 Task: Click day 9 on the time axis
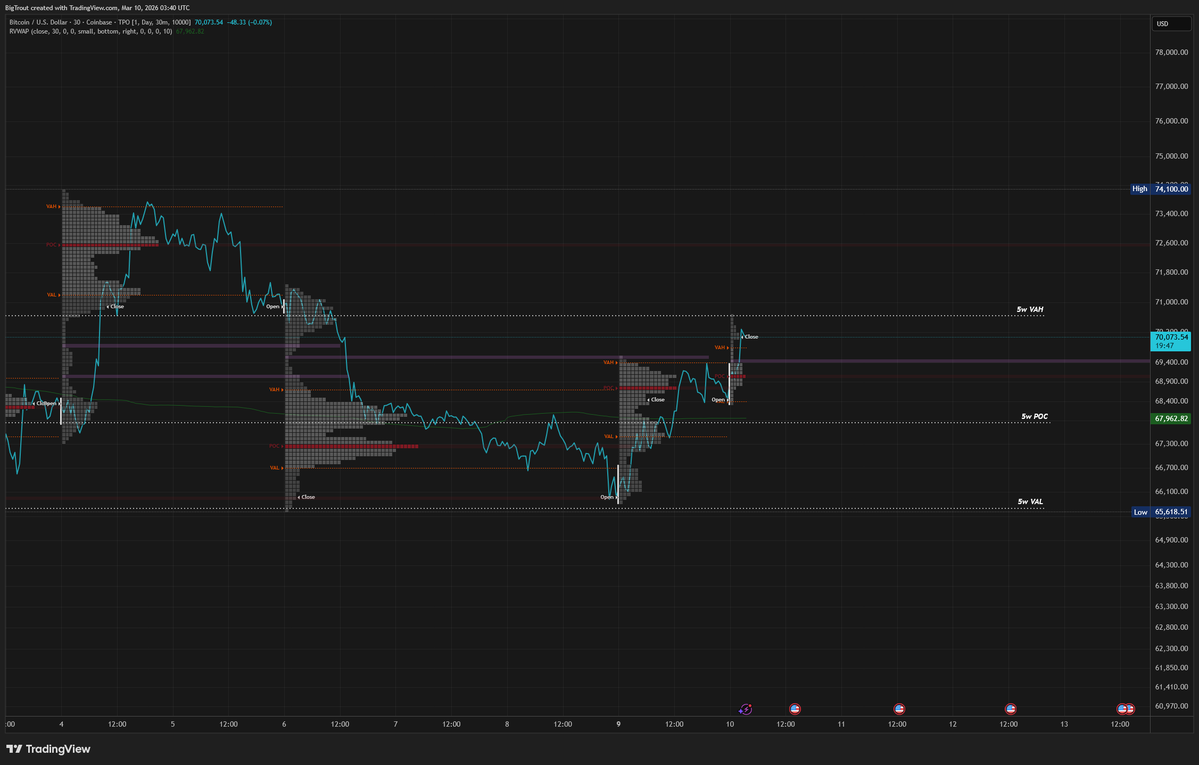[x=618, y=724]
